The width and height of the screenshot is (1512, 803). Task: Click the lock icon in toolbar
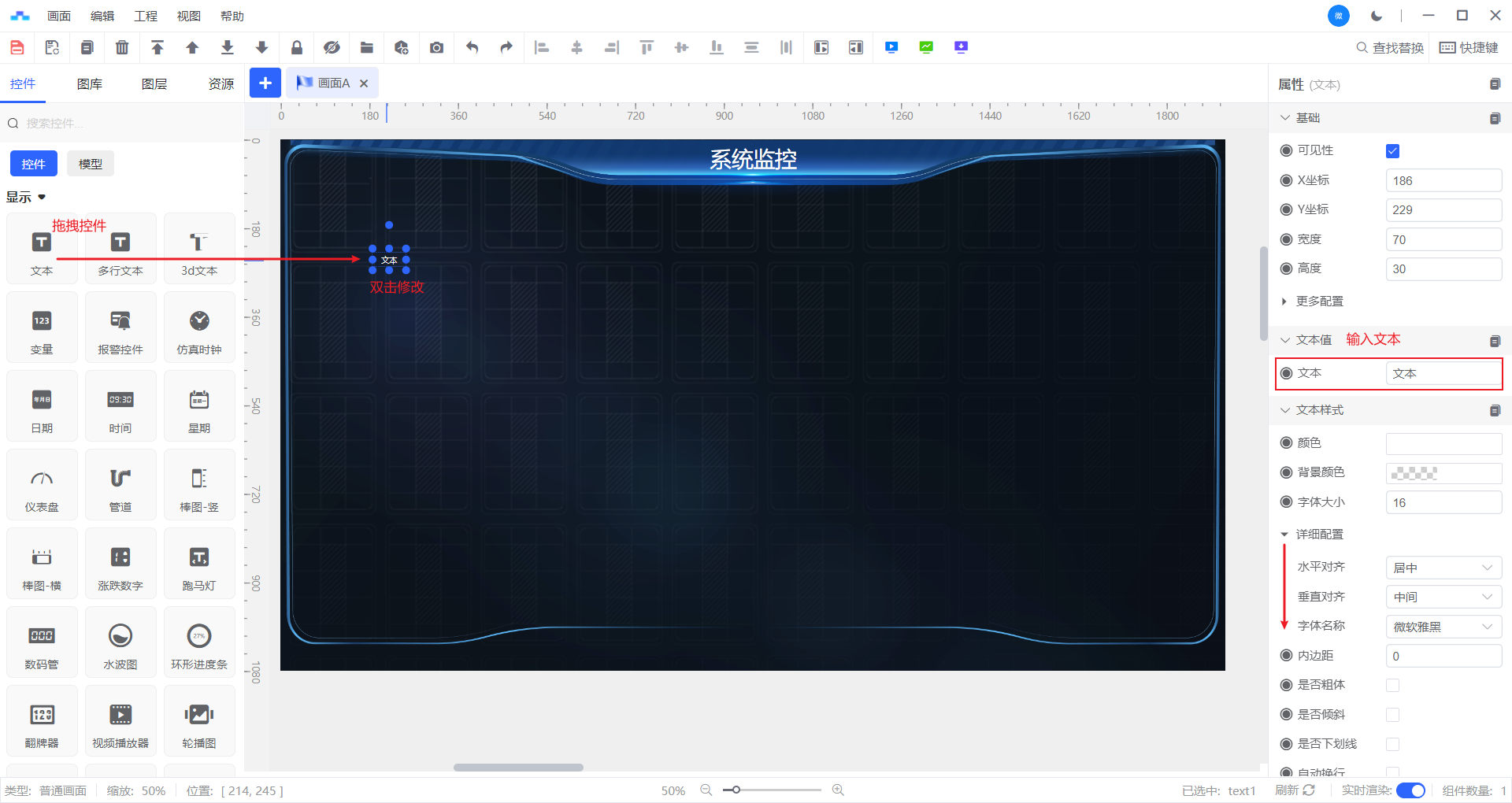pos(297,47)
